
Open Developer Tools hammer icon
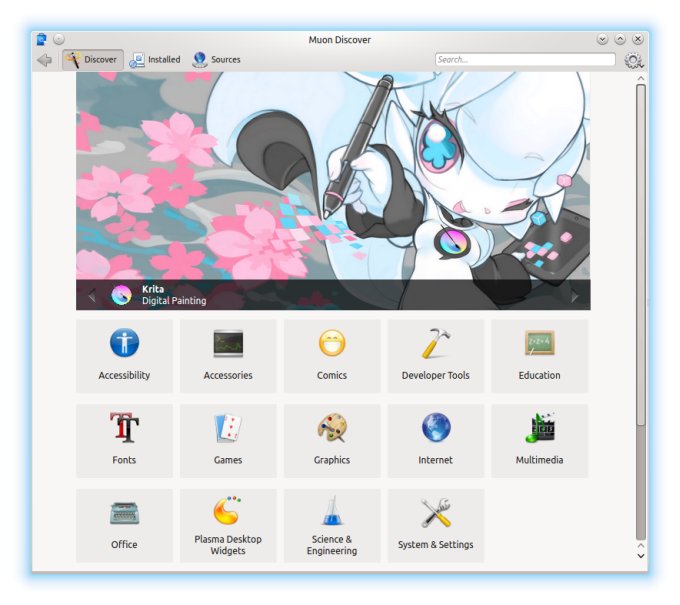click(435, 344)
